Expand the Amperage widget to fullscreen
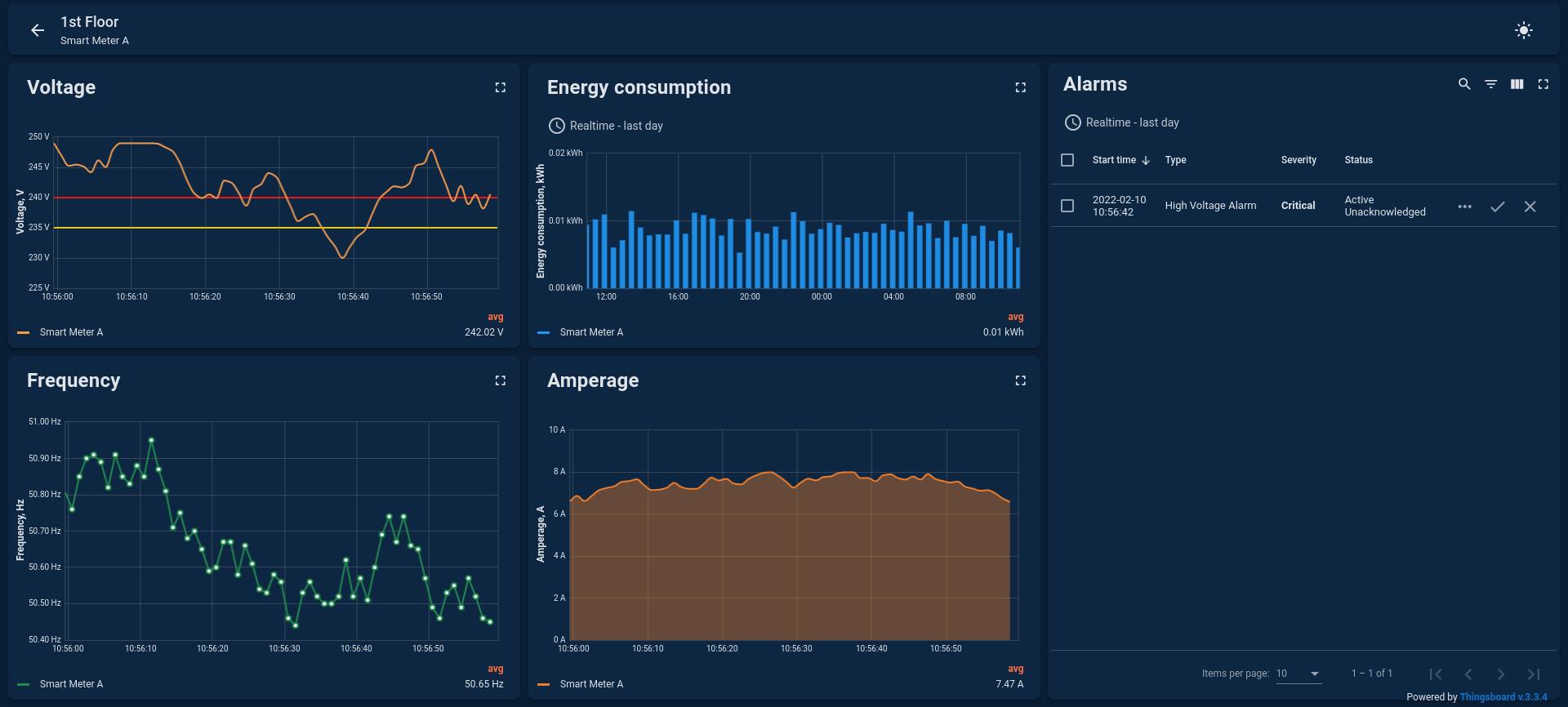 coord(1021,380)
